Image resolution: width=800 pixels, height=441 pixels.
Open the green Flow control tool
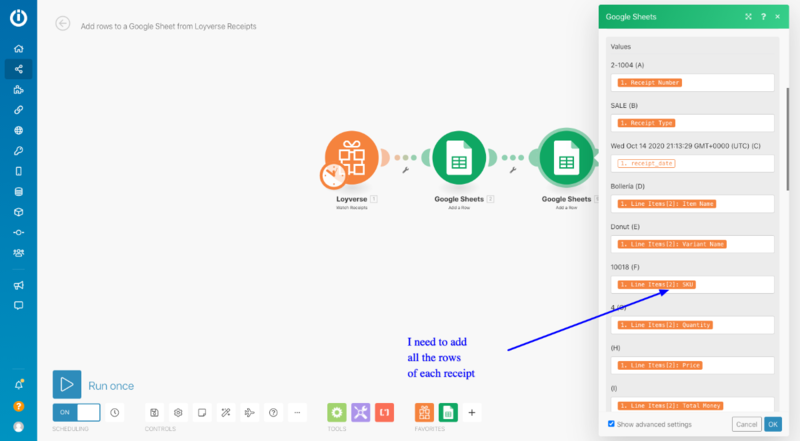tap(337, 412)
